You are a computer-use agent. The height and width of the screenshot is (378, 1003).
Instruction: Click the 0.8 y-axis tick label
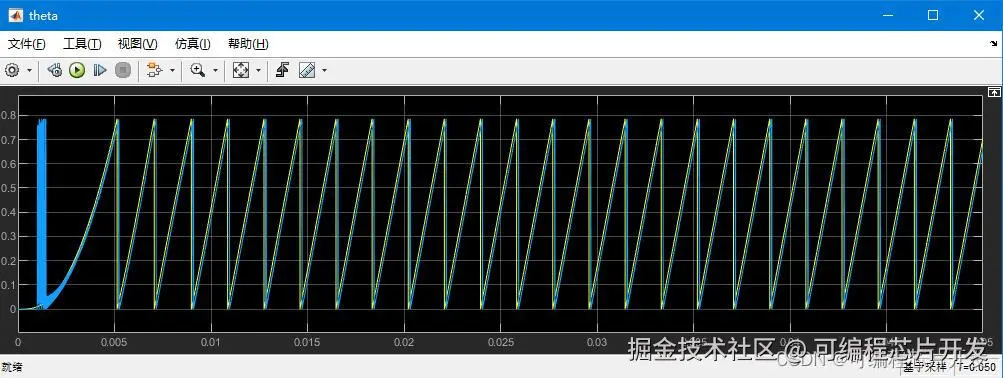click(8, 116)
